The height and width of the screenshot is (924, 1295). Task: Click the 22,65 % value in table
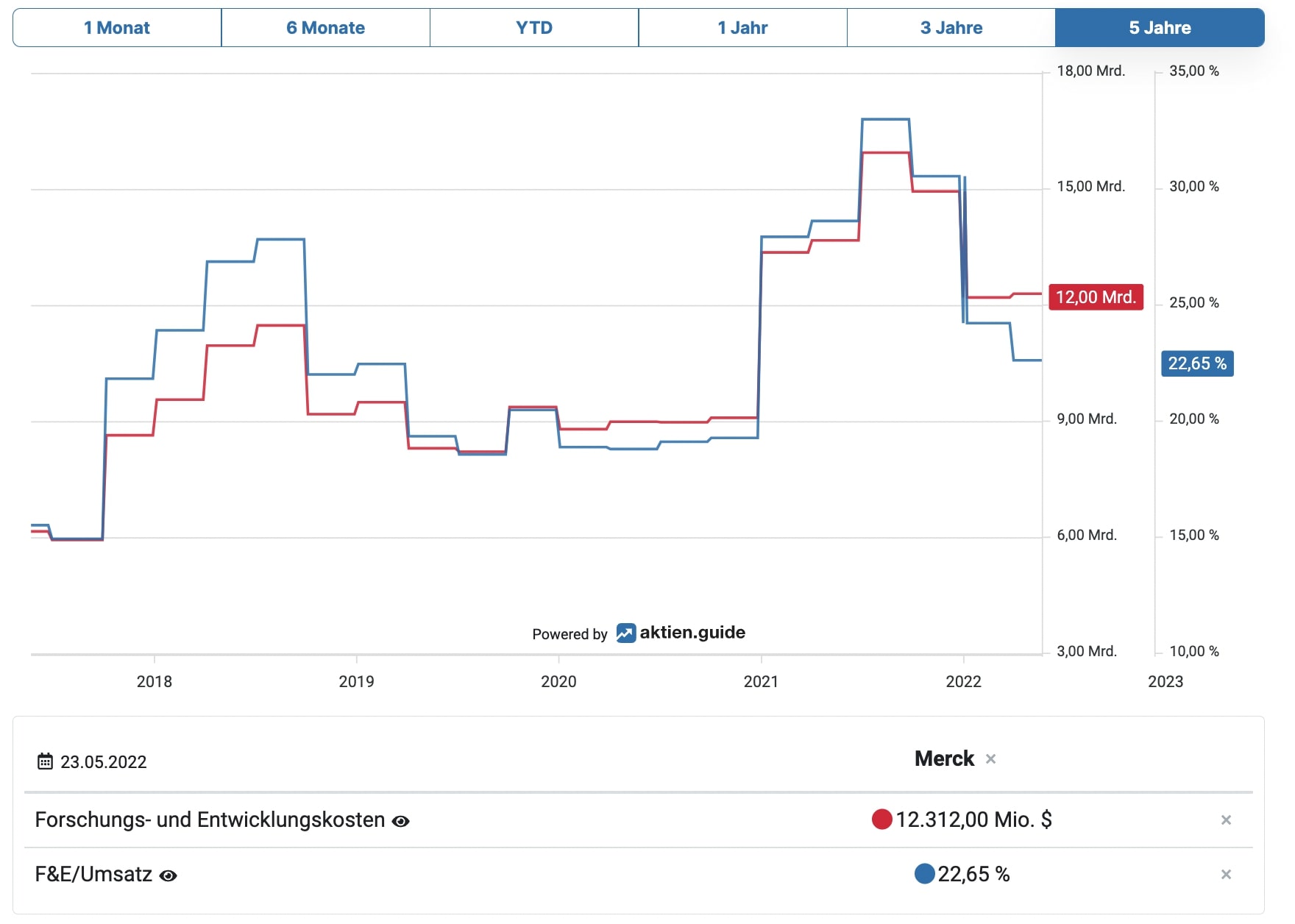973,874
